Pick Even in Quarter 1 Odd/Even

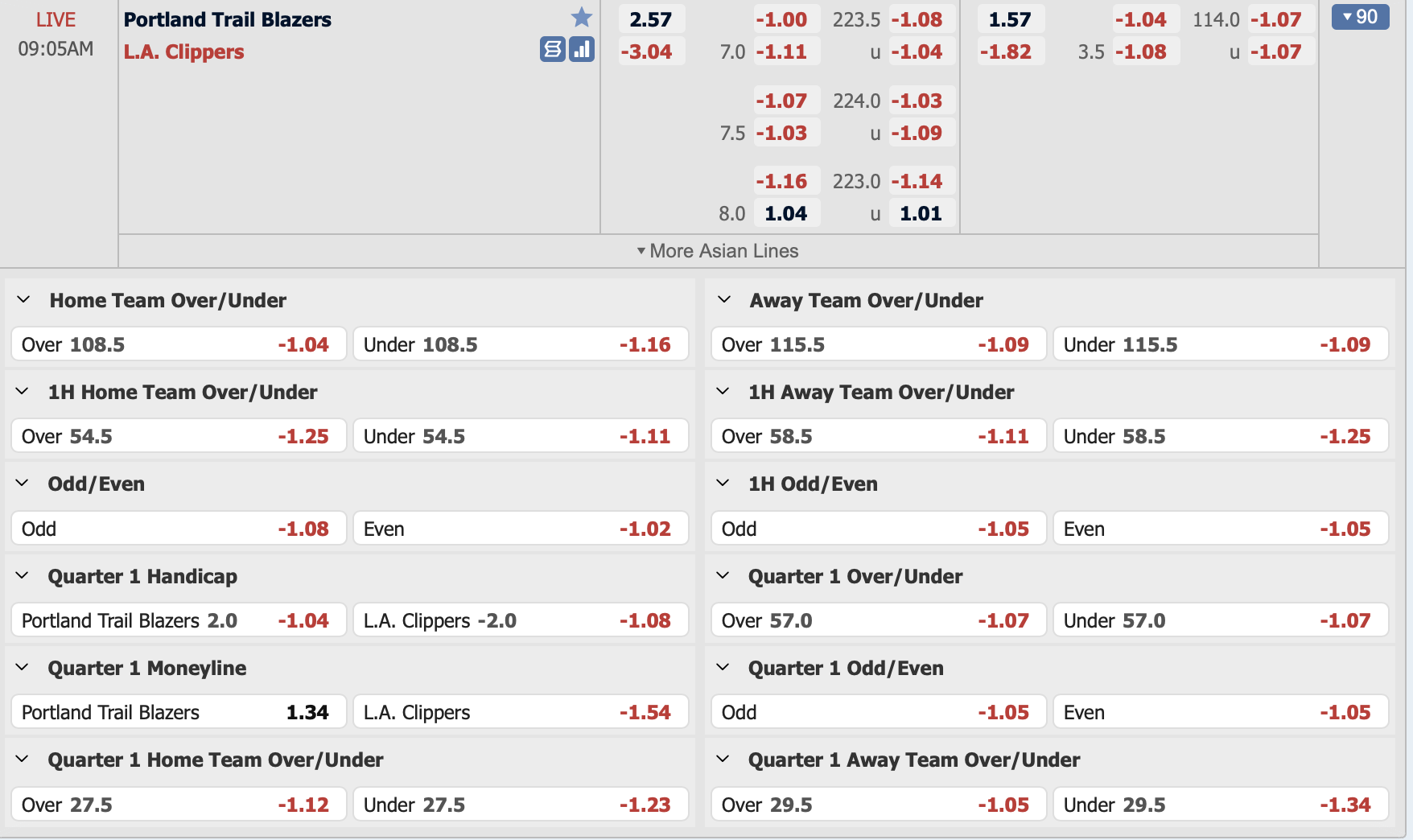1221,712
